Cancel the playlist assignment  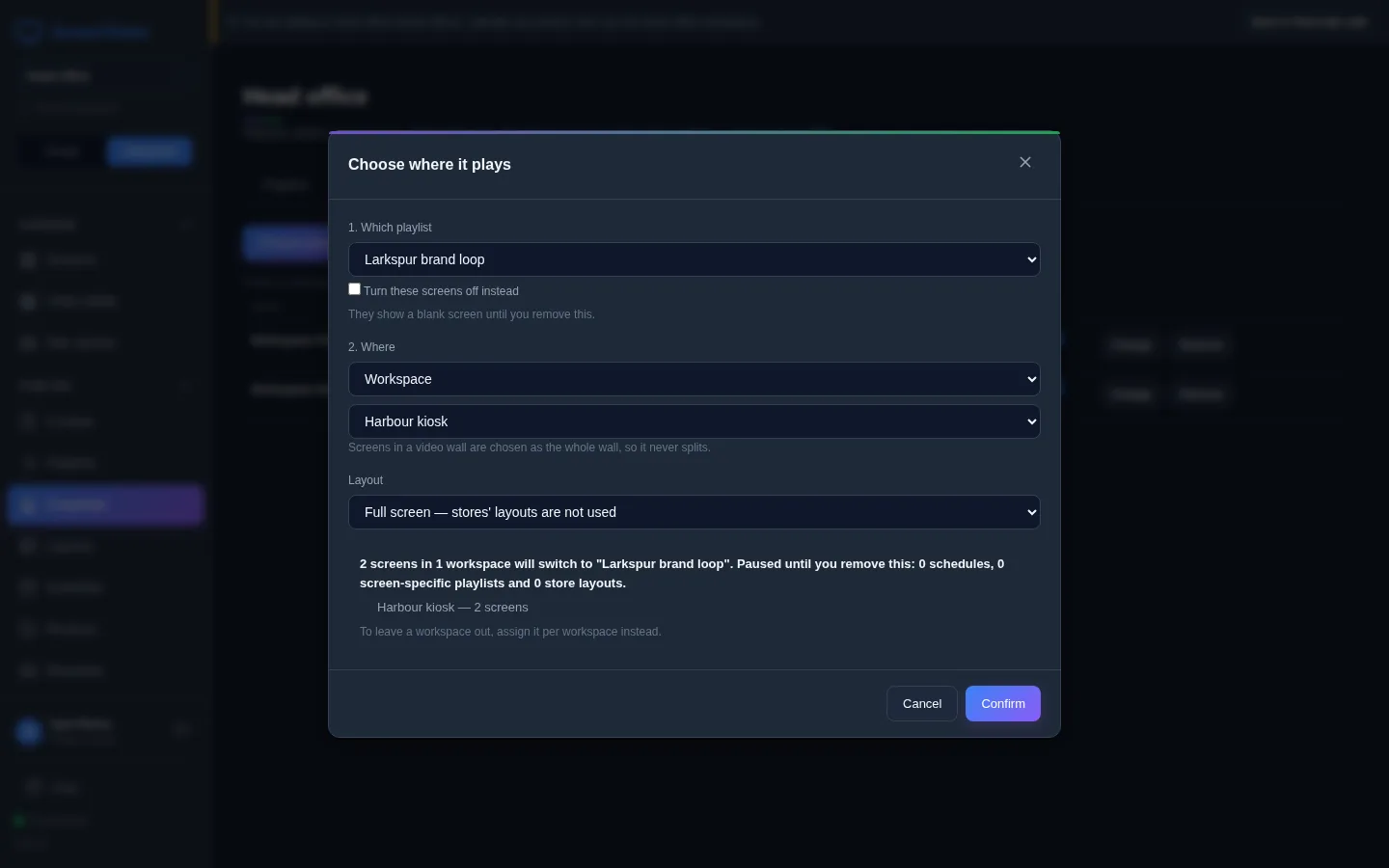(x=922, y=704)
